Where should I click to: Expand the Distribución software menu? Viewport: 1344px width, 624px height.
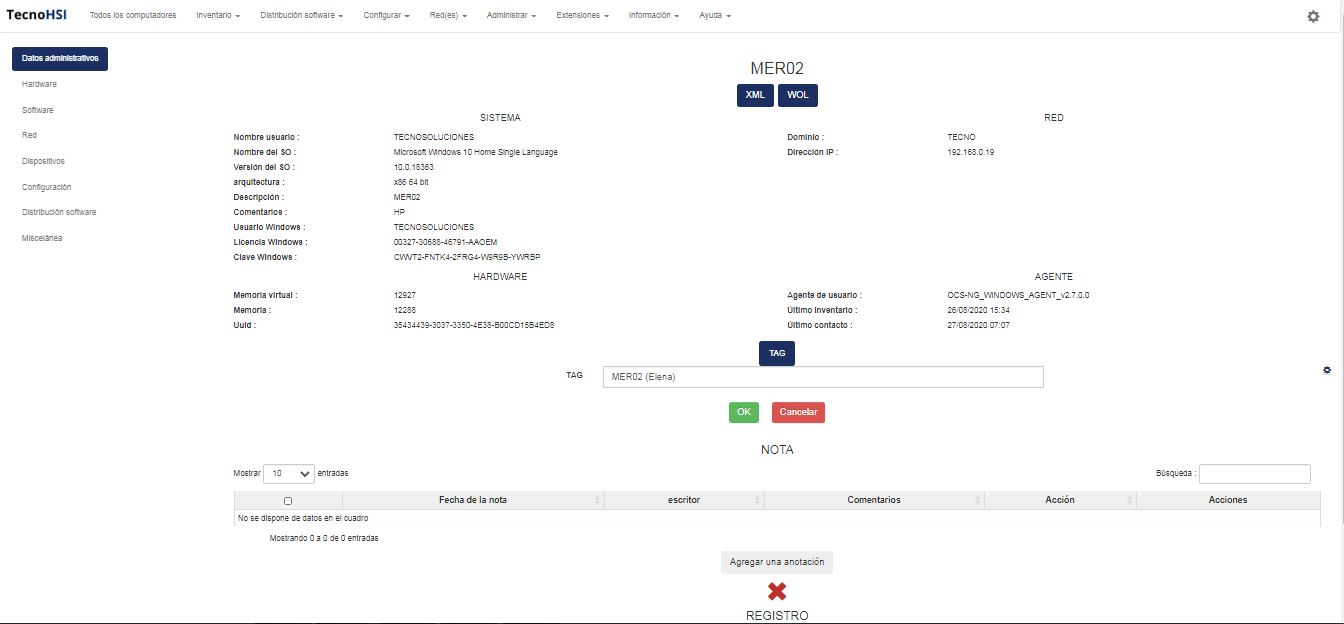click(302, 16)
